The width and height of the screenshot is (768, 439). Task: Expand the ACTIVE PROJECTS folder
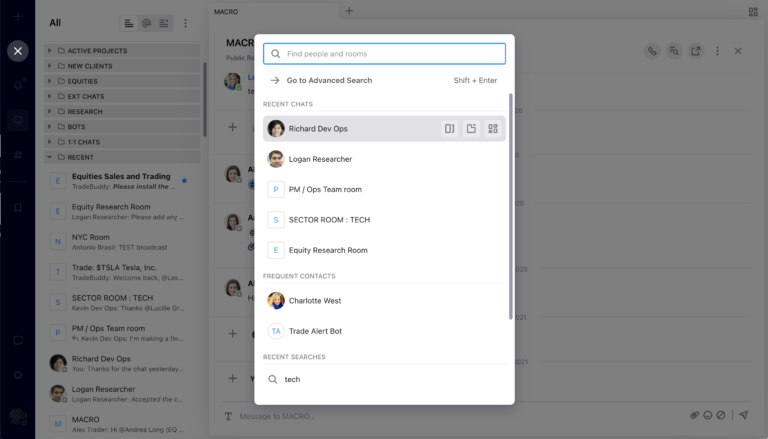click(x=49, y=50)
